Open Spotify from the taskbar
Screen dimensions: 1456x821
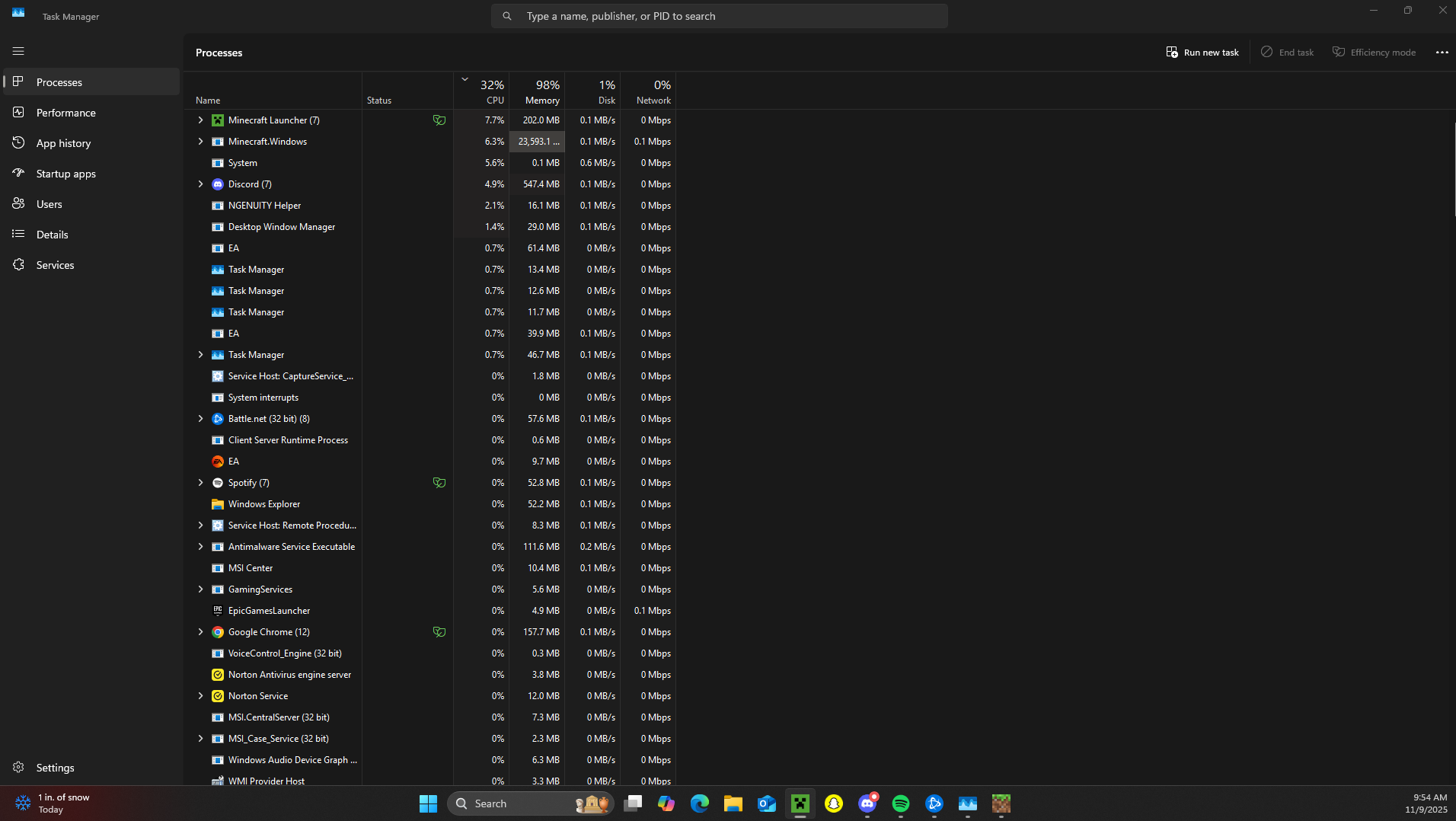[900, 803]
